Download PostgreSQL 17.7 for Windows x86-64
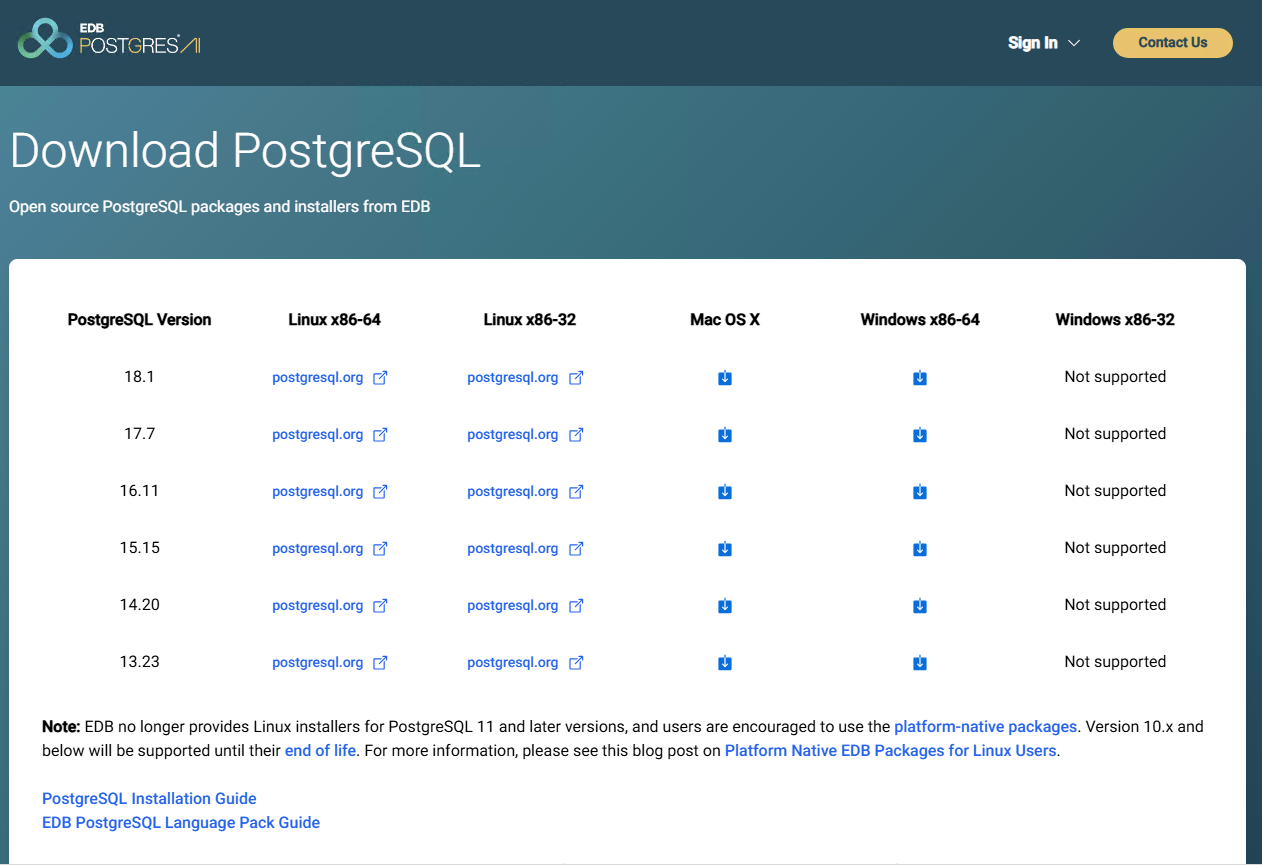This screenshot has height=865, width=1262. tap(920, 435)
